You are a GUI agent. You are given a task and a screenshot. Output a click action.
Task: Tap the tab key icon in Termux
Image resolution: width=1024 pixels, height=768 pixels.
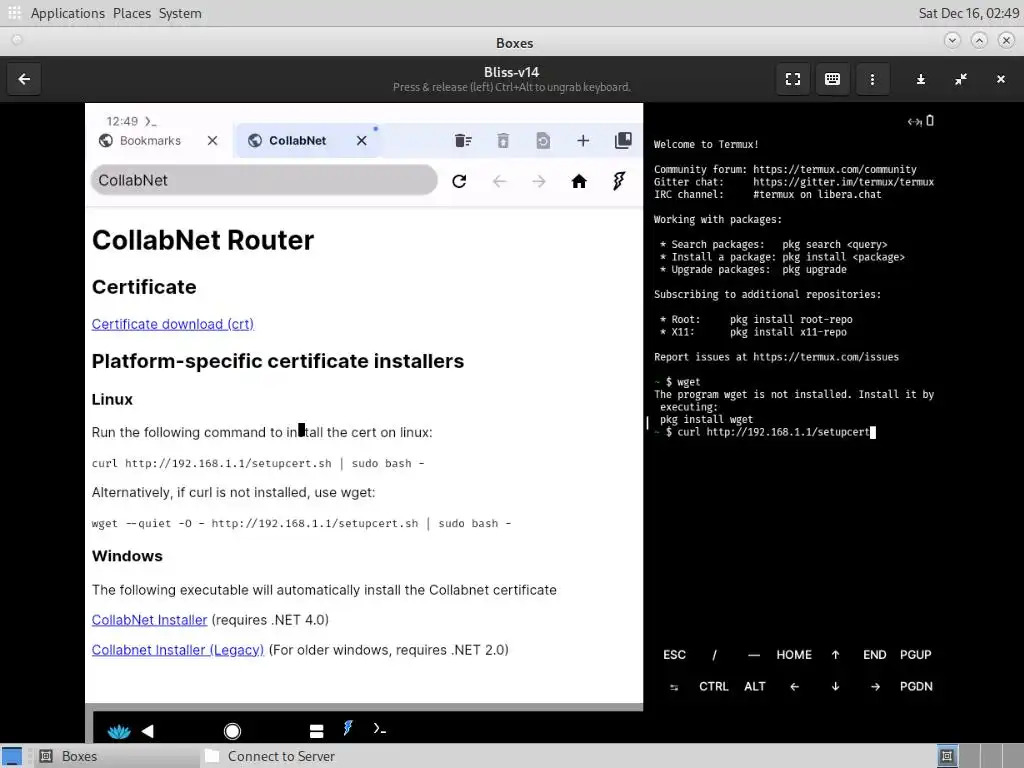coord(674,687)
